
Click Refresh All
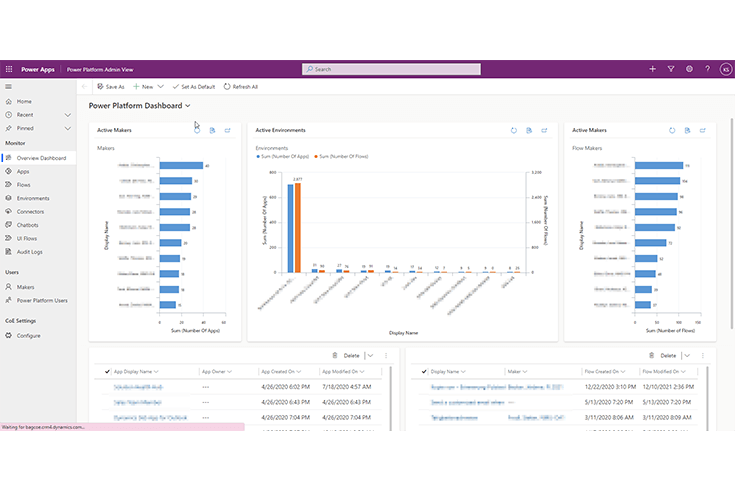241,87
